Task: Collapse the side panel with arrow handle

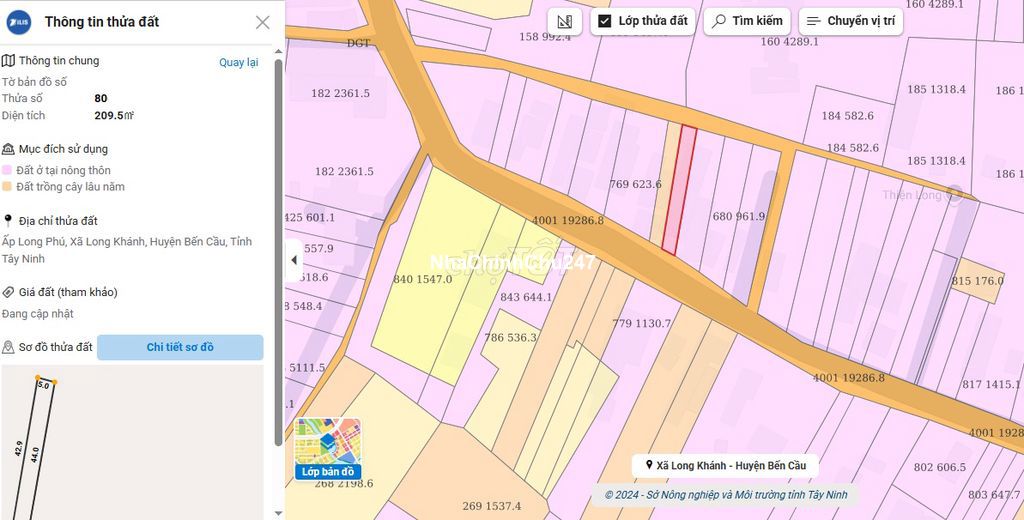Action: [x=293, y=260]
